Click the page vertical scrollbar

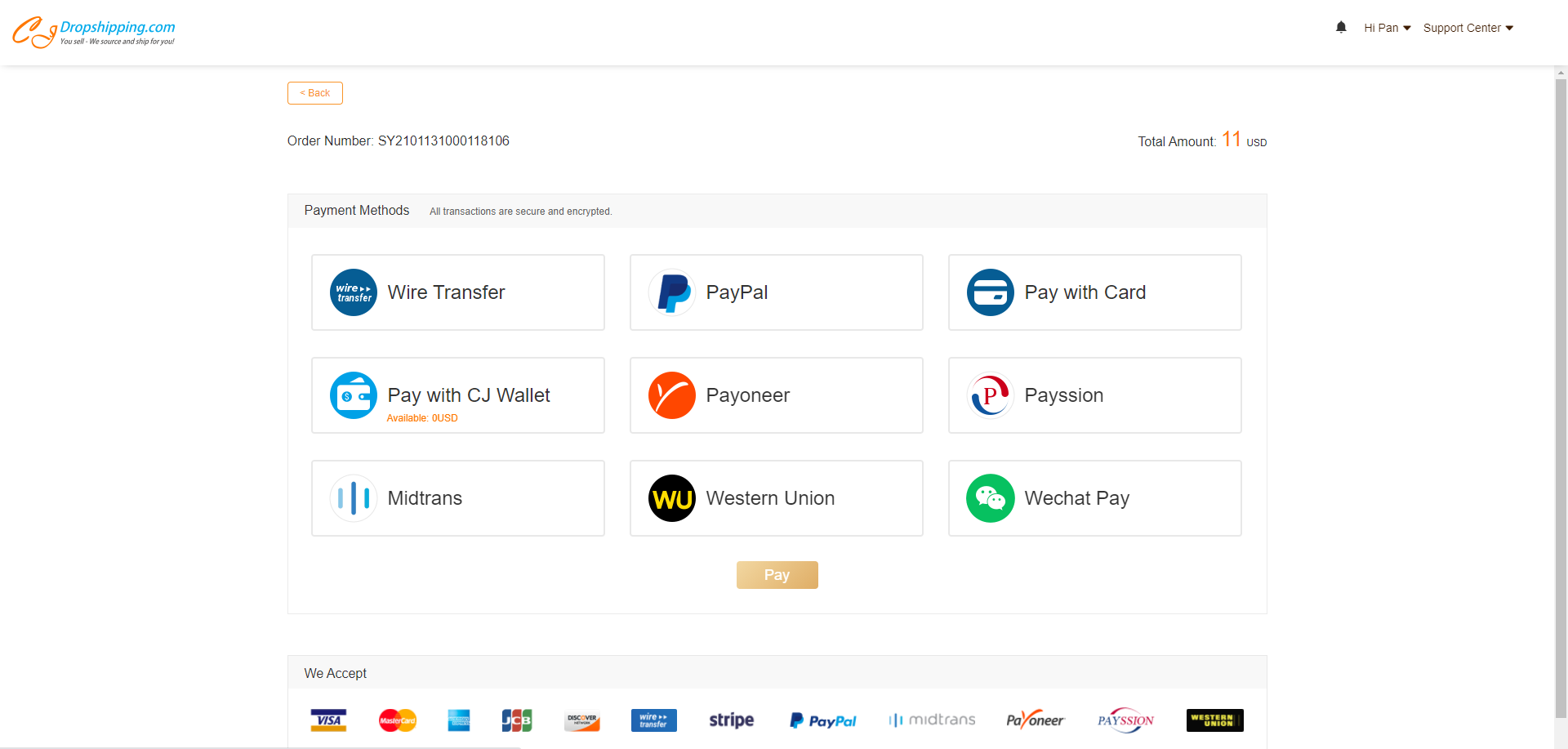click(x=1561, y=407)
